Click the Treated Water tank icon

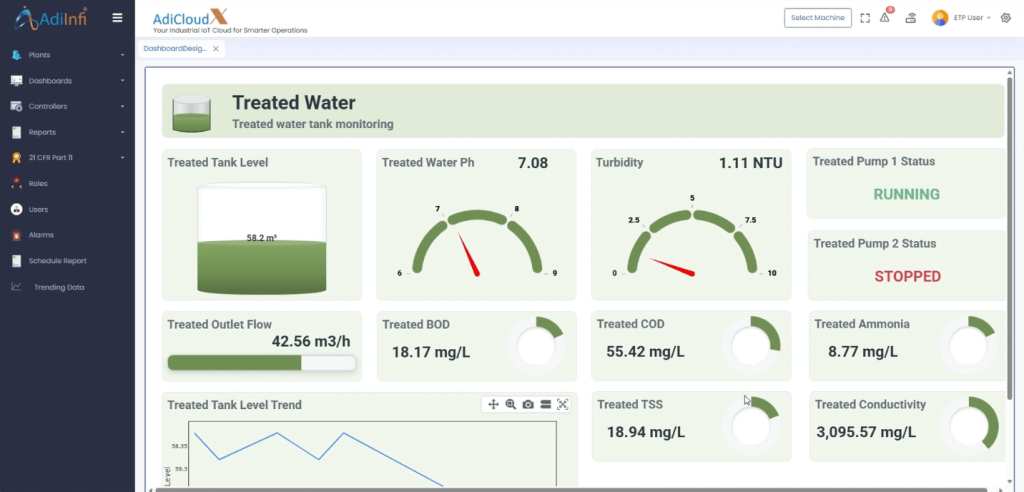[191, 112]
